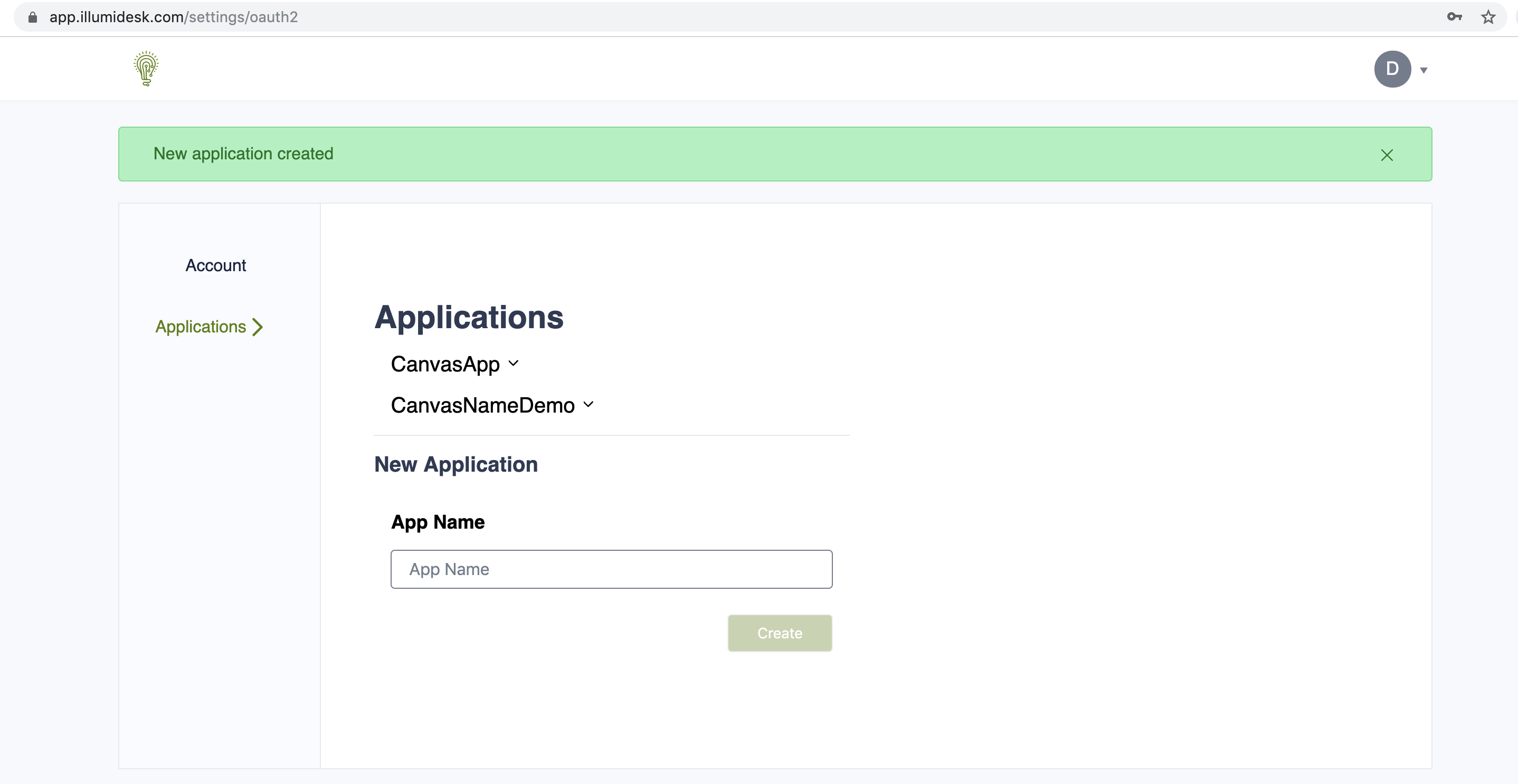The height and width of the screenshot is (784, 1518).
Task: Open the Account settings section
Action: click(x=216, y=266)
